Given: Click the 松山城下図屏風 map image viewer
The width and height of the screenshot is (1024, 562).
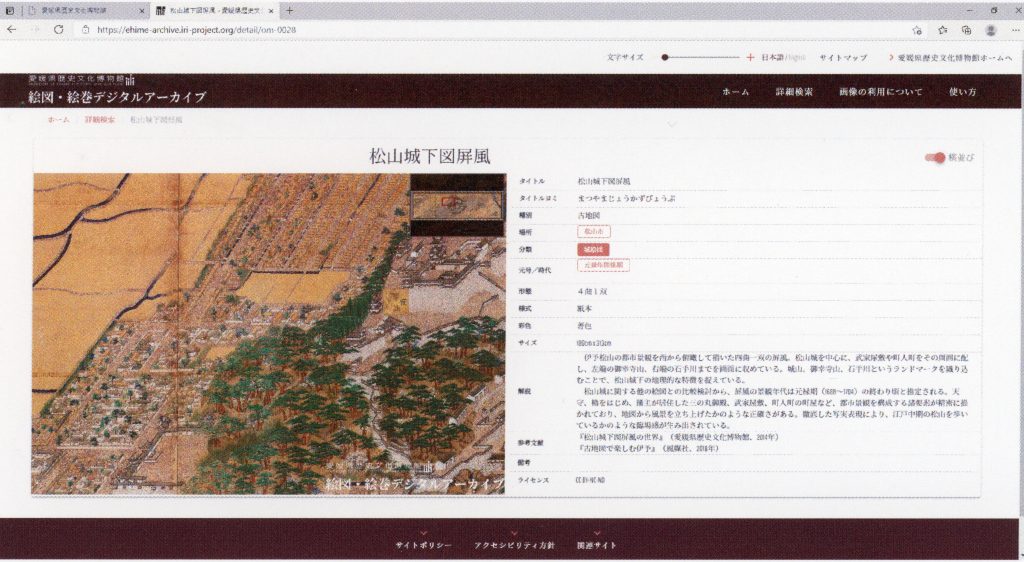Looking at the screenshot, I should (268, 333).
